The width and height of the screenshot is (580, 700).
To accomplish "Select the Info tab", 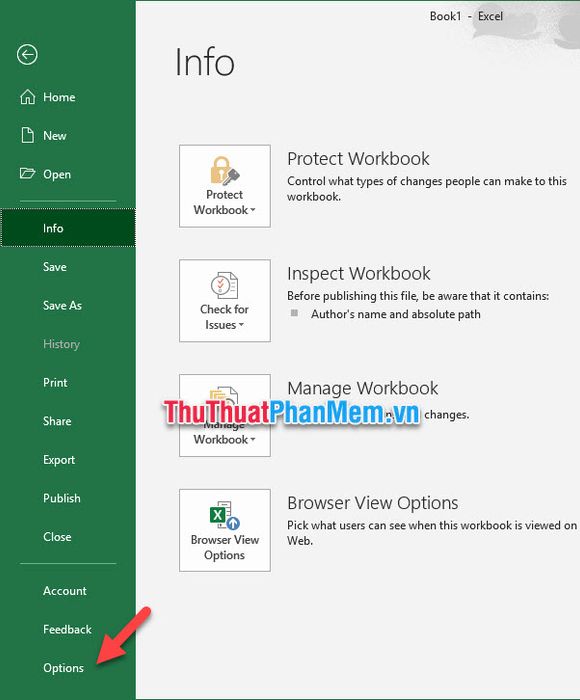I will pos(68,228).
